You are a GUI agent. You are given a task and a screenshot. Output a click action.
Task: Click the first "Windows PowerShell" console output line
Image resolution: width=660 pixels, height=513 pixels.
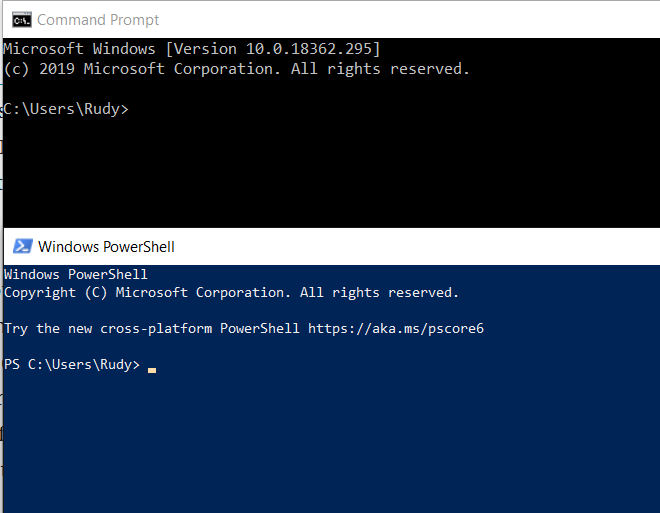point(76,274)
